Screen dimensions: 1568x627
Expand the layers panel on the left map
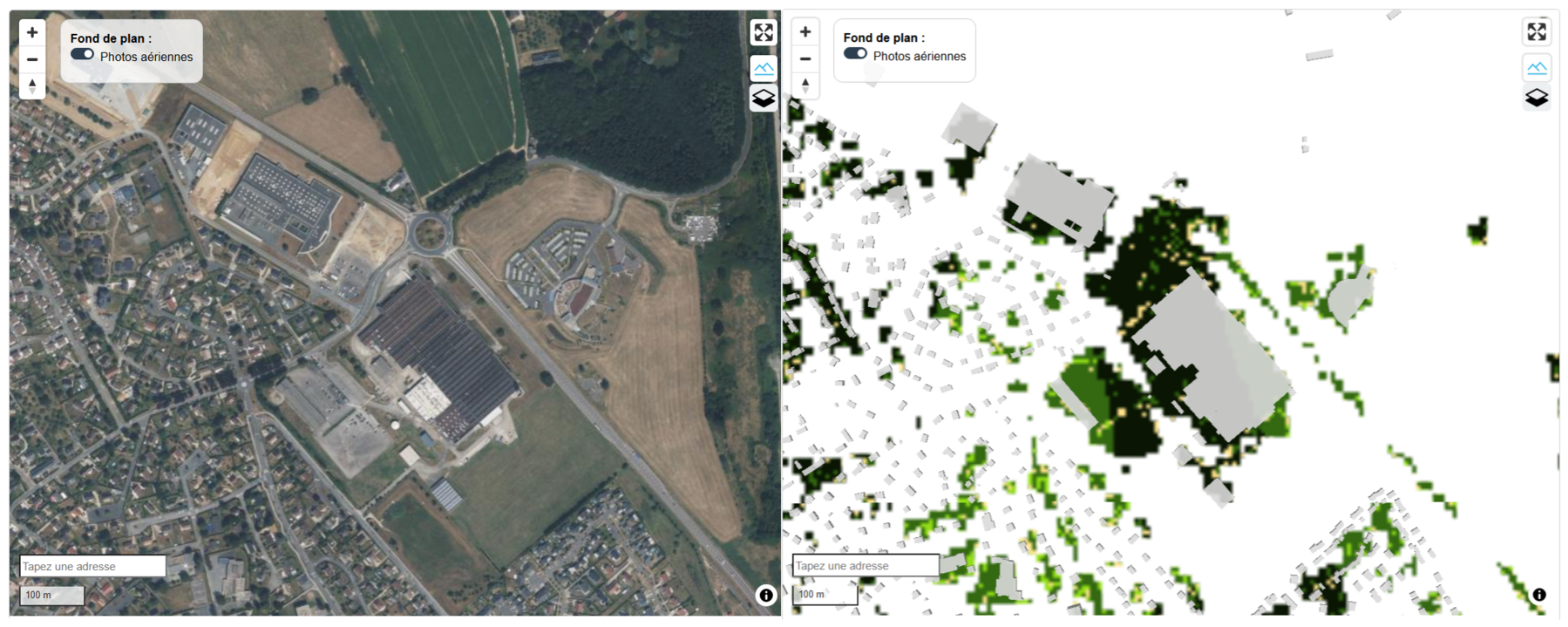tap(763, 98)
